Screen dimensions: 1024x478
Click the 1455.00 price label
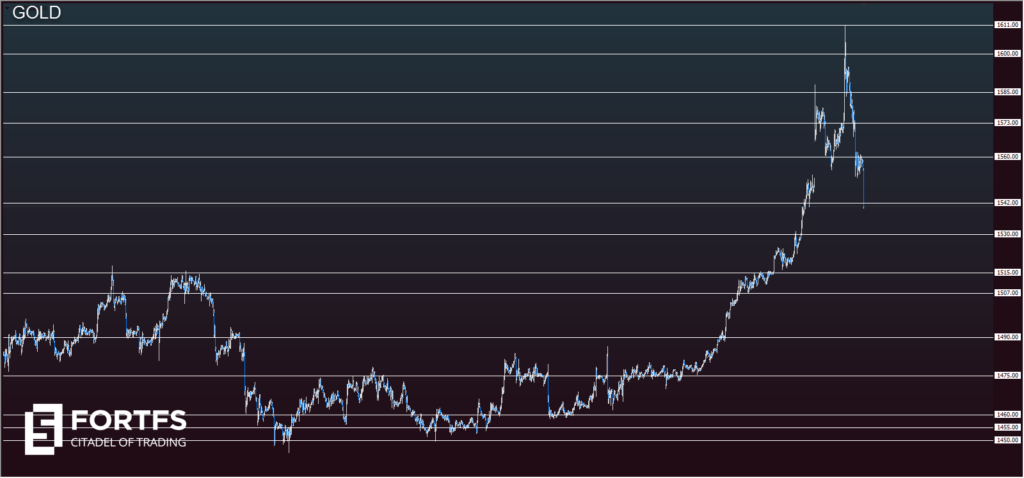click(x=1006, y=427)
